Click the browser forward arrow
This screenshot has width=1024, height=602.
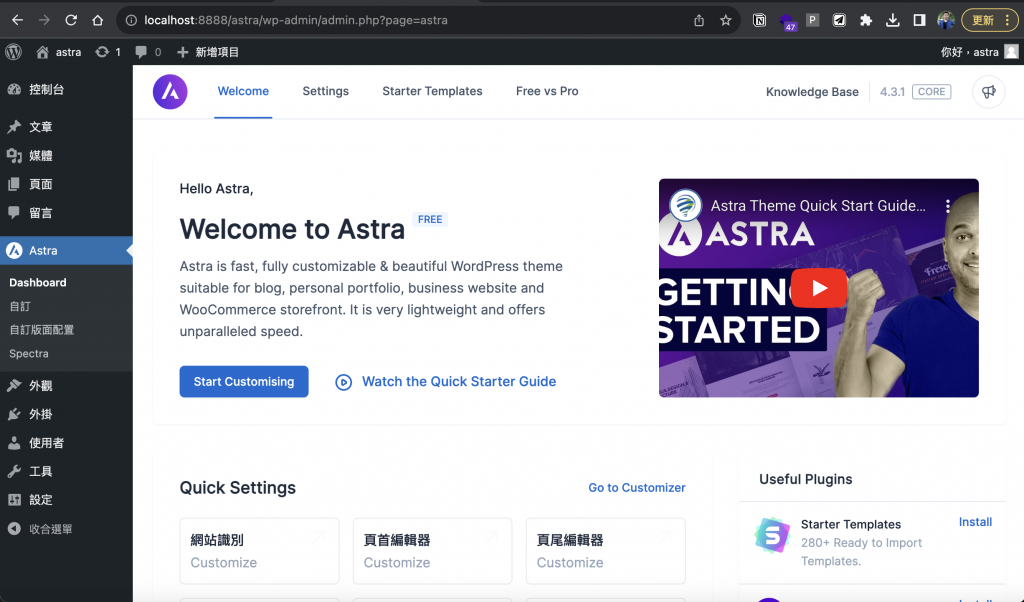coord(44,20)
